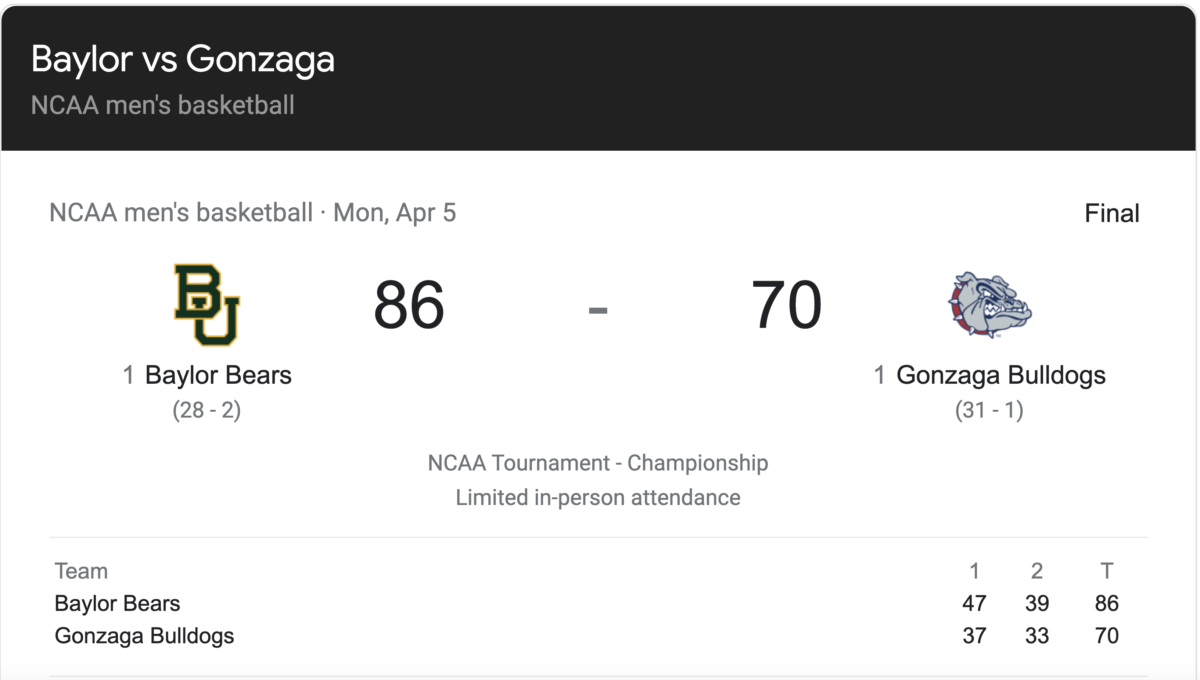The height and width of the screenshot is (680, 1200).
Task: Click the Gonzaga score of 70
Action: (787, 305)
